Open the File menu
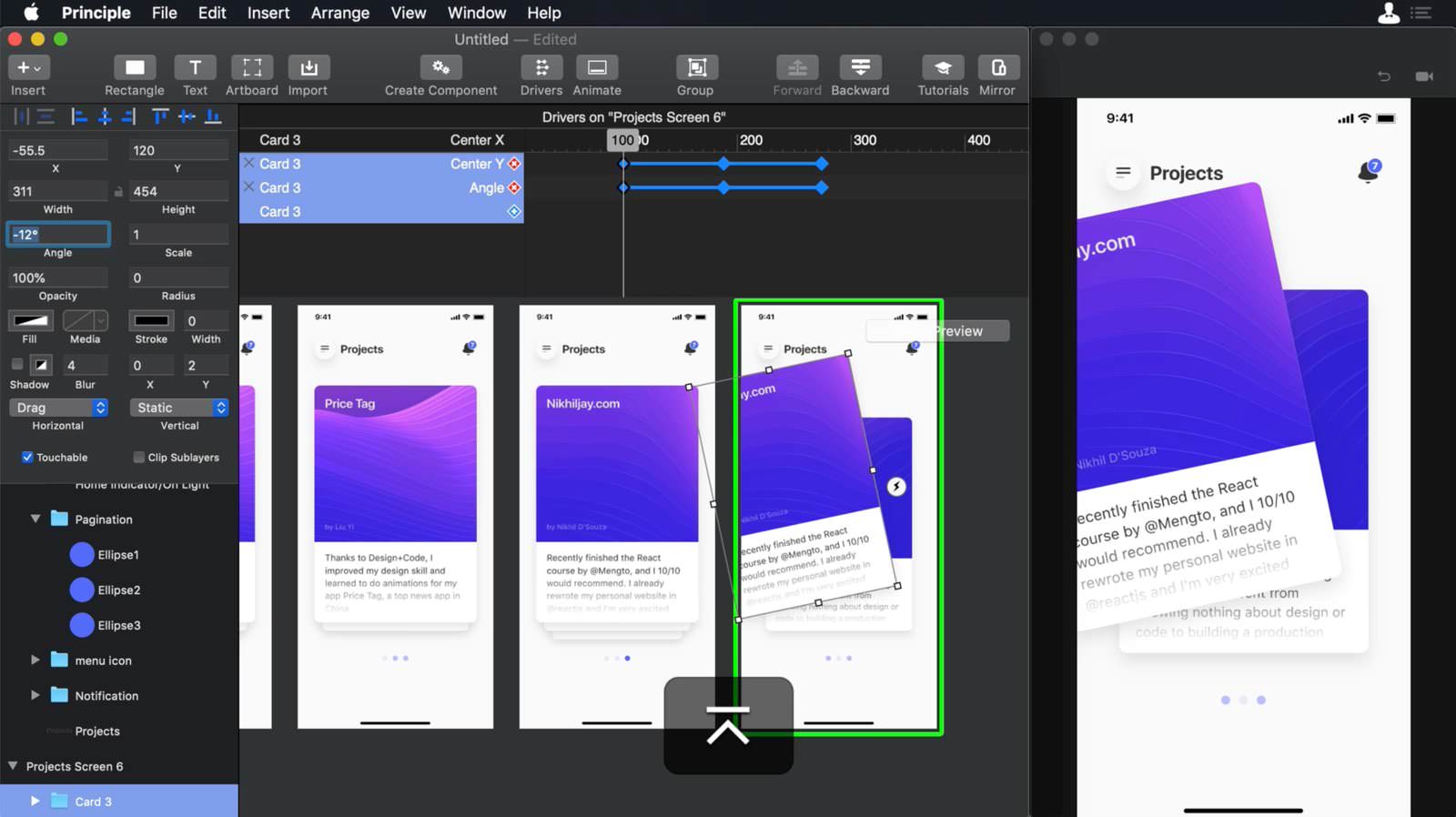The height and width of the screenshot is (817, 1456). [164, 13]
